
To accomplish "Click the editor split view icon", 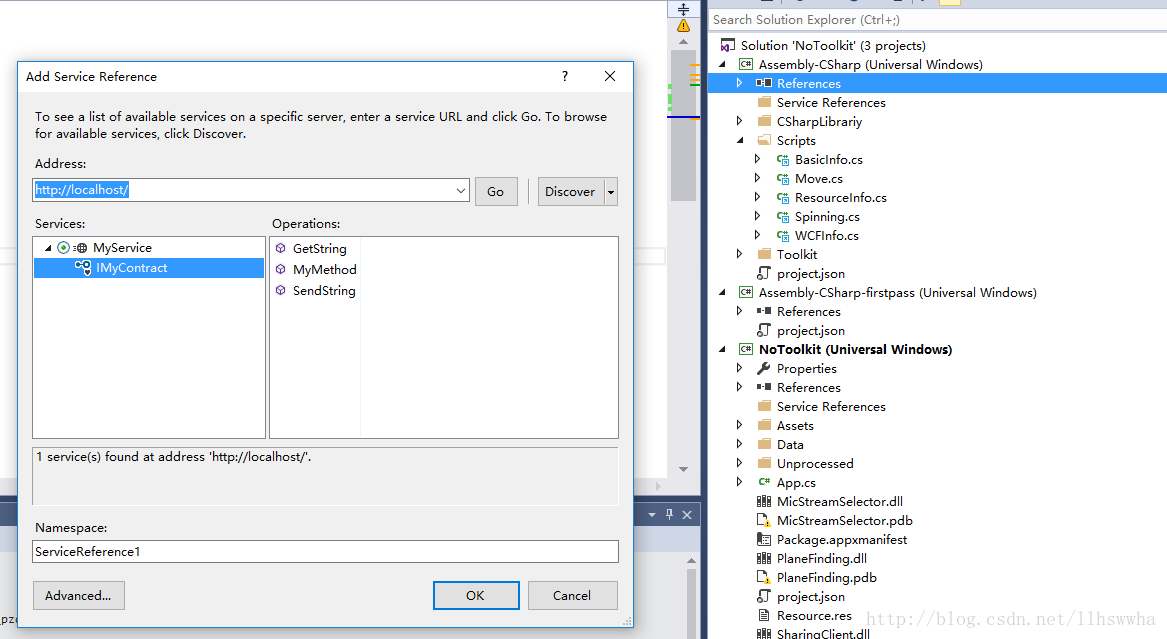I will click(x=683, y=9).
